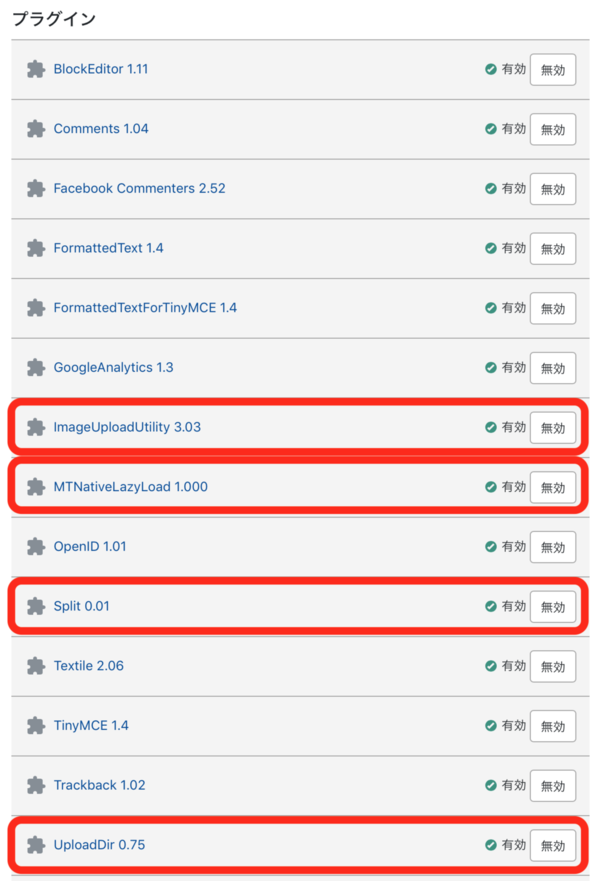The width and height of the screenshot is (600, 881).
Task: Click the puzzle icon beside Split 0.01
Action: point(36,606)
